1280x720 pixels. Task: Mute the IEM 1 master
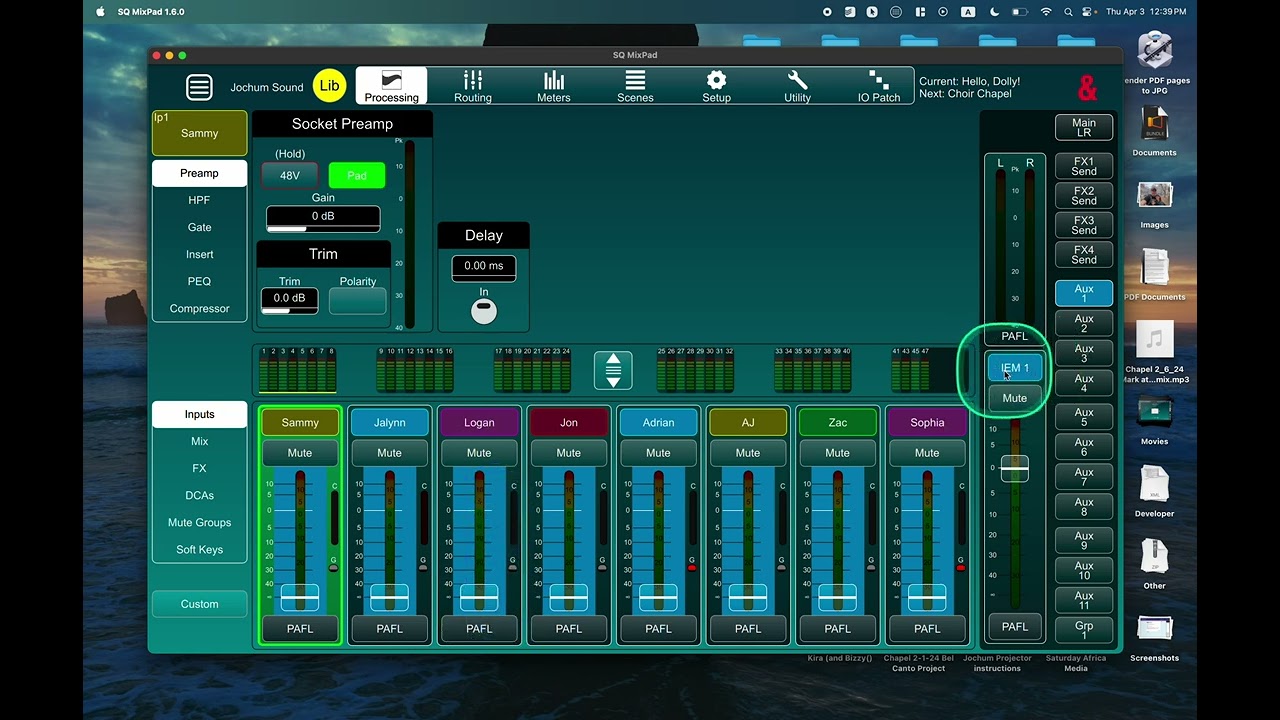(1015, 398)
